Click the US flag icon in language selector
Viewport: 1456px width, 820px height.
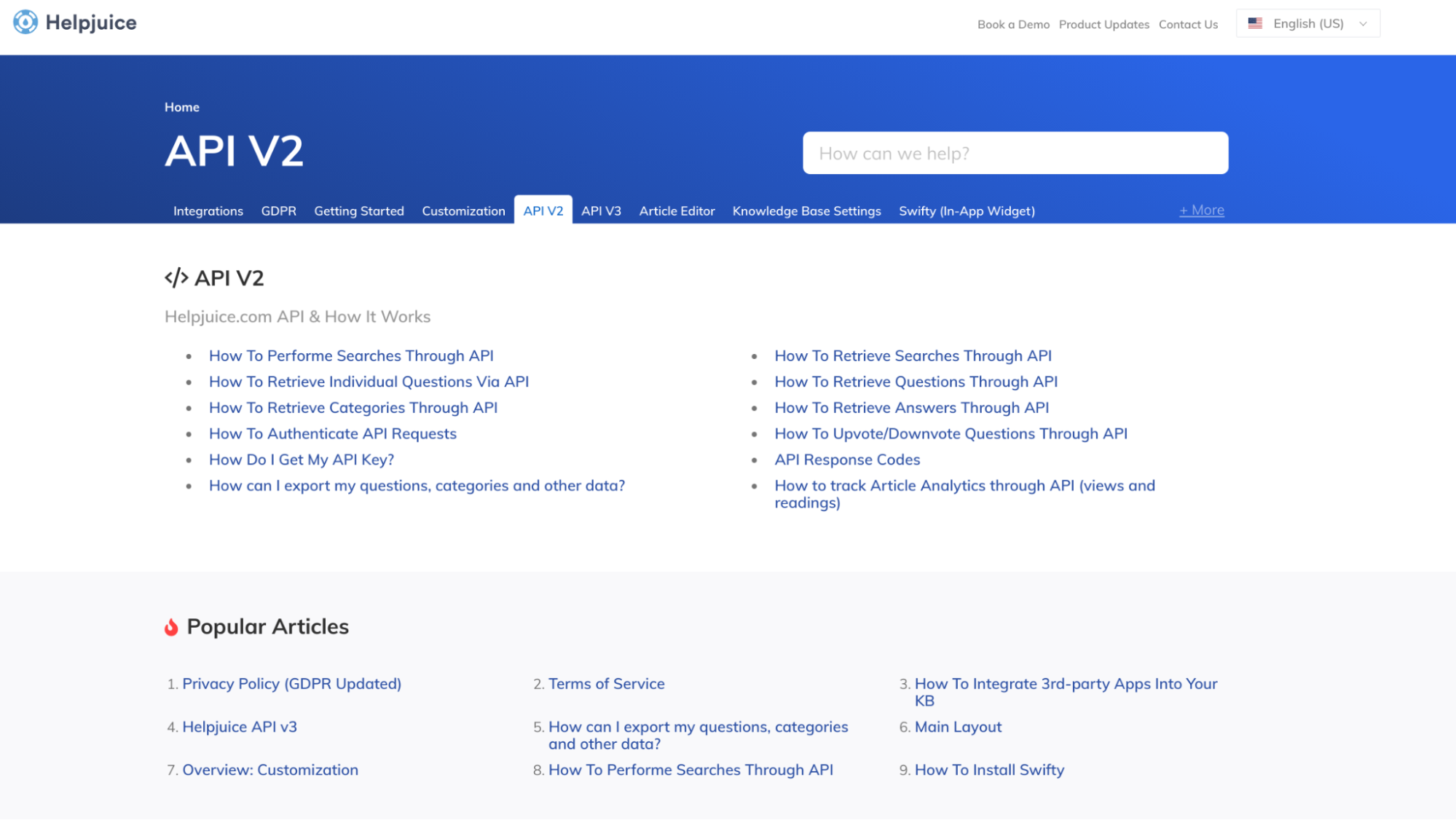pyautogui.click(x=1255, y=23)
